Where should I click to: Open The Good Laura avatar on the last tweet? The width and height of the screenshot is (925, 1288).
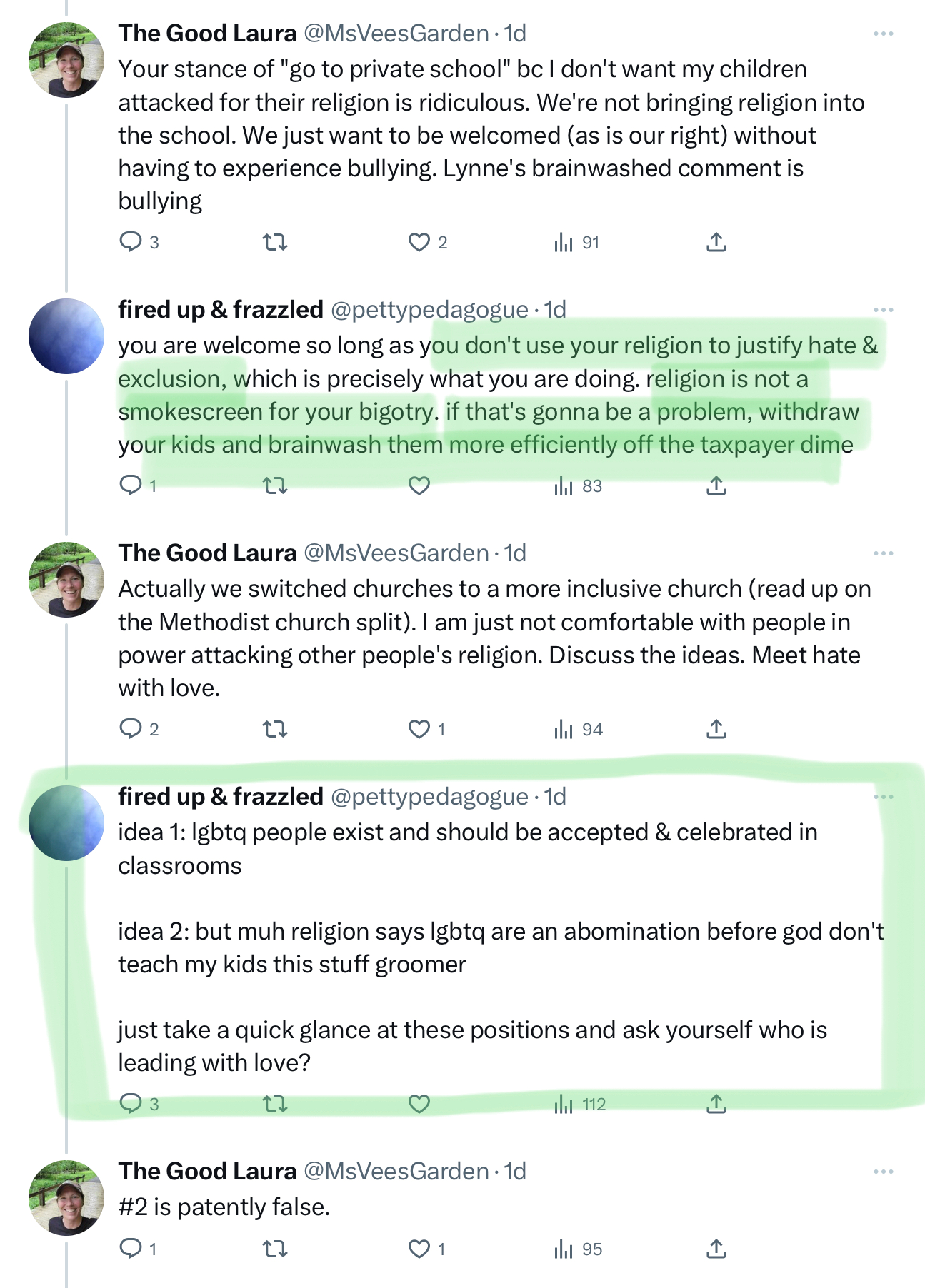click(66, 1197)
